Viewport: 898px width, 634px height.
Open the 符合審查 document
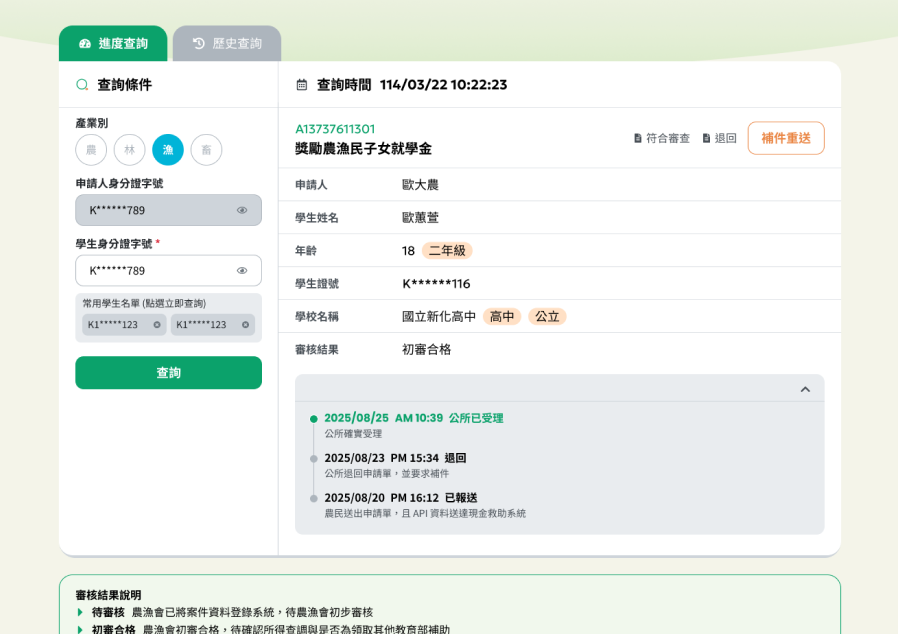(662, 138)
